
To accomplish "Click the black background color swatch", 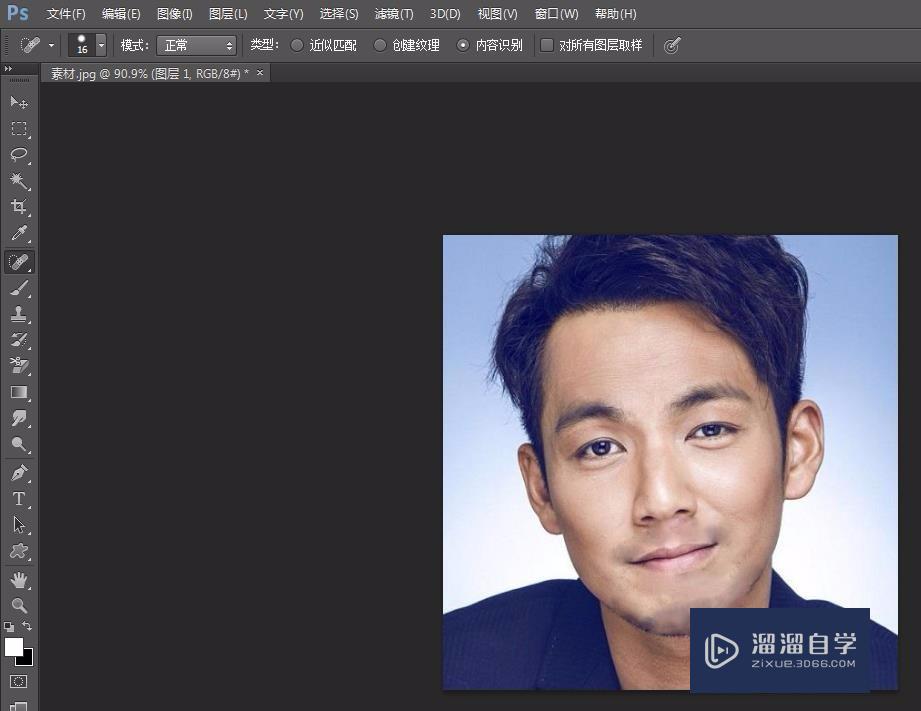I will 28,660.
